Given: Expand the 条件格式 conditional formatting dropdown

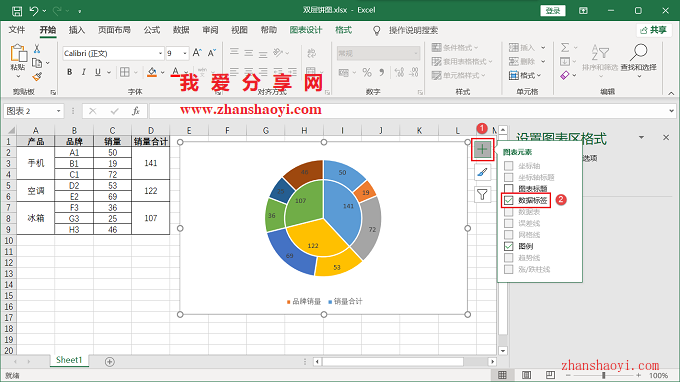Looking at the screenshot, I should pos(476,47).
